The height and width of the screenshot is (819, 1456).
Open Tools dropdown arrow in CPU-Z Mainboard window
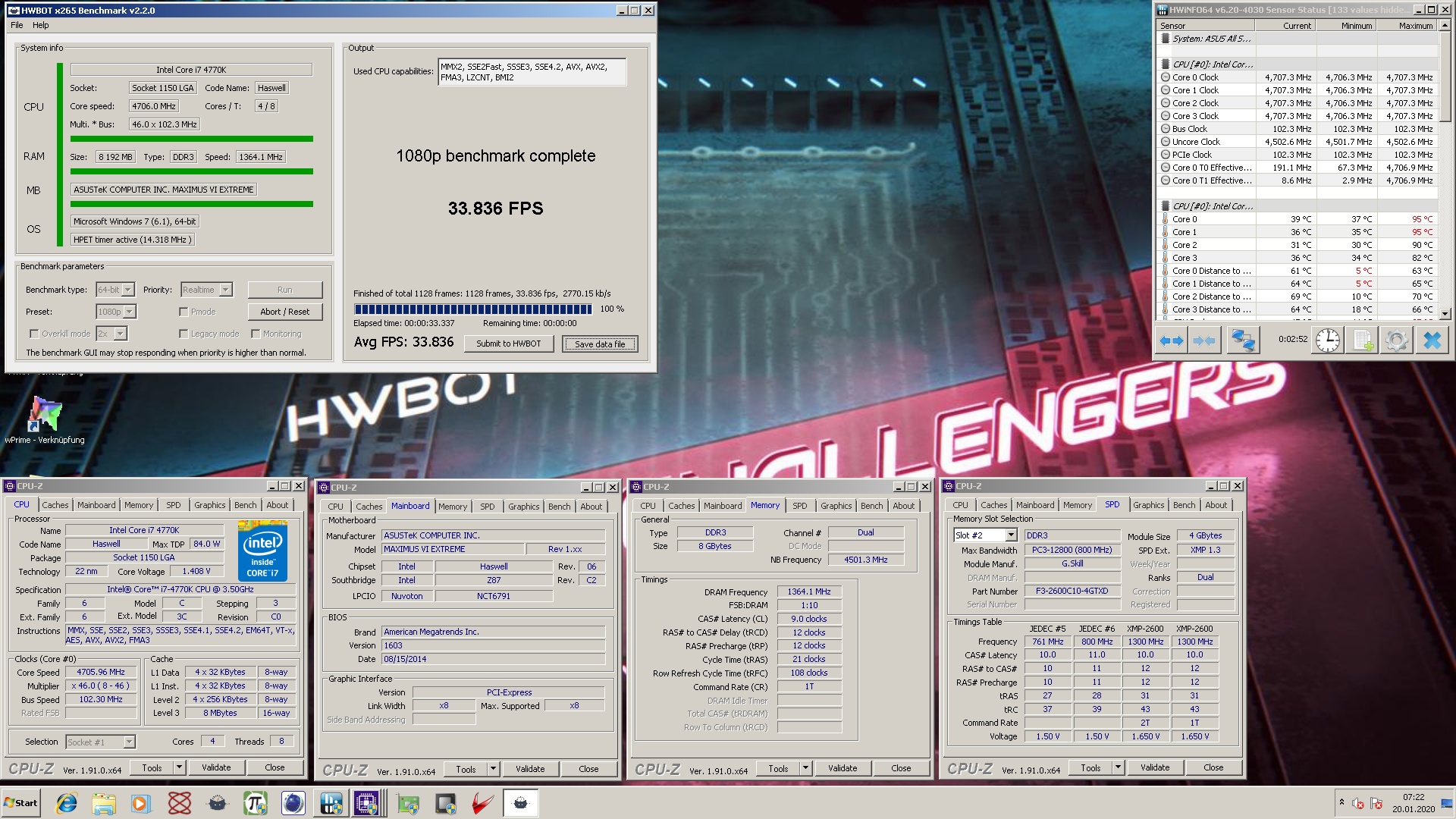[493, 769]
